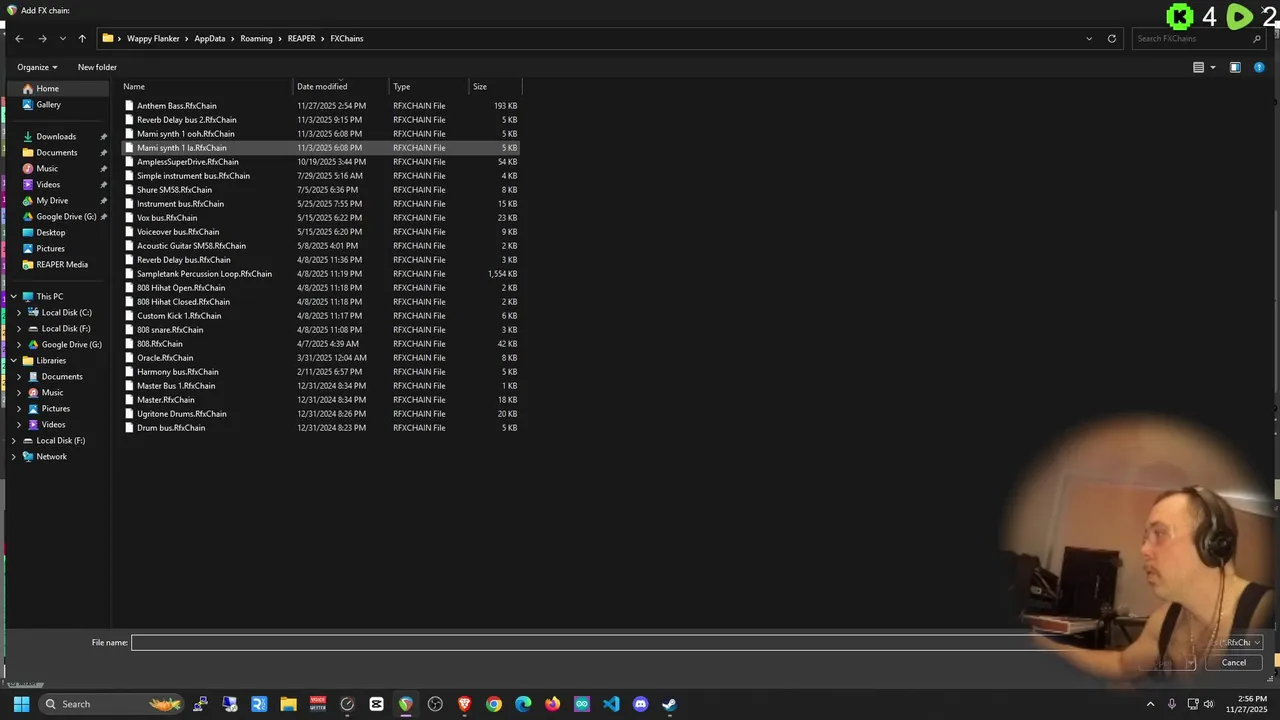This screenshot has width=1280, height=720.
Task: Click Roaming in the breadcrumb path
Action: click(256, 38)
